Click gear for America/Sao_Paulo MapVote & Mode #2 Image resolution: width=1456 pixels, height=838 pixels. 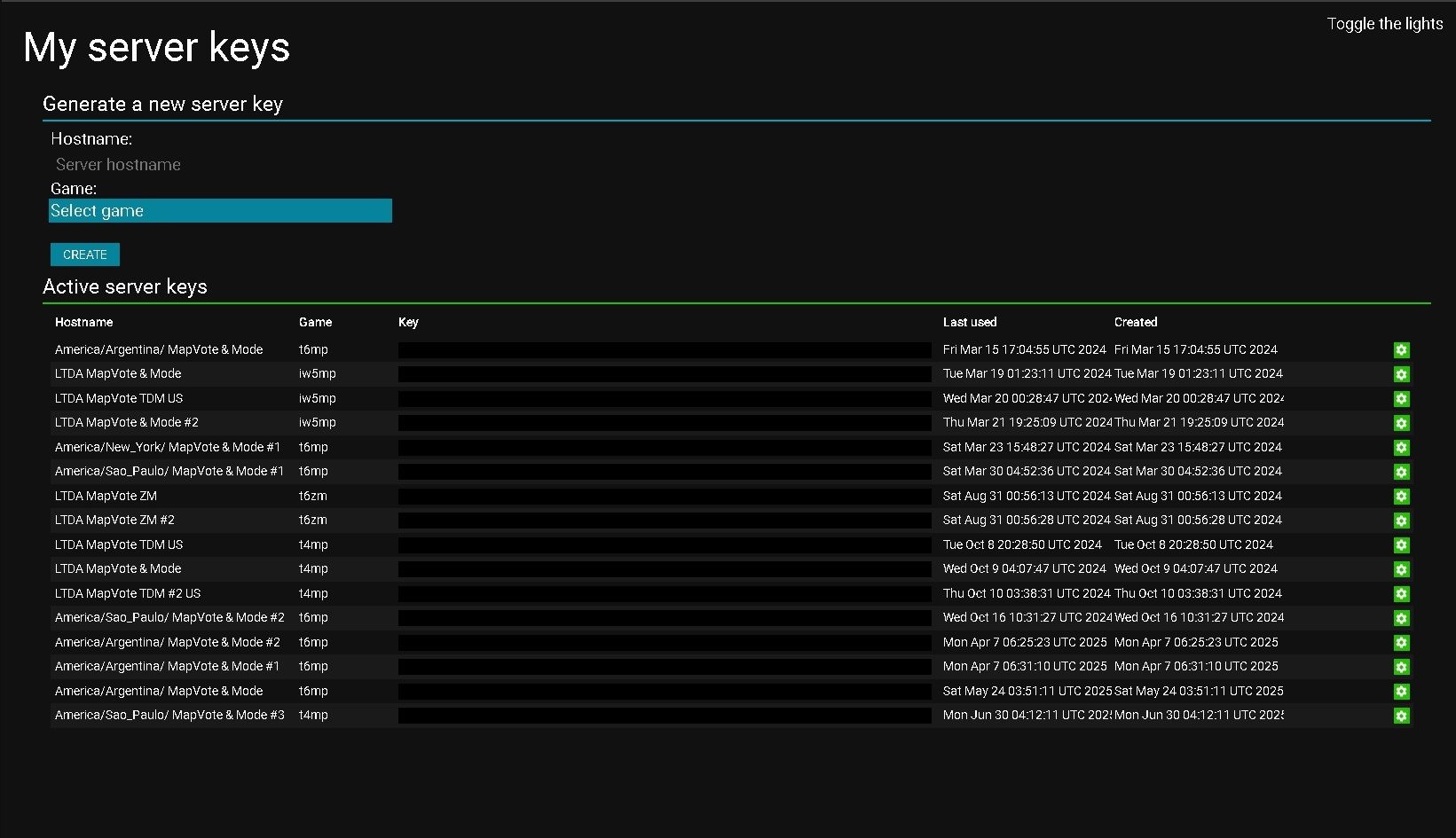(1401, 618)
